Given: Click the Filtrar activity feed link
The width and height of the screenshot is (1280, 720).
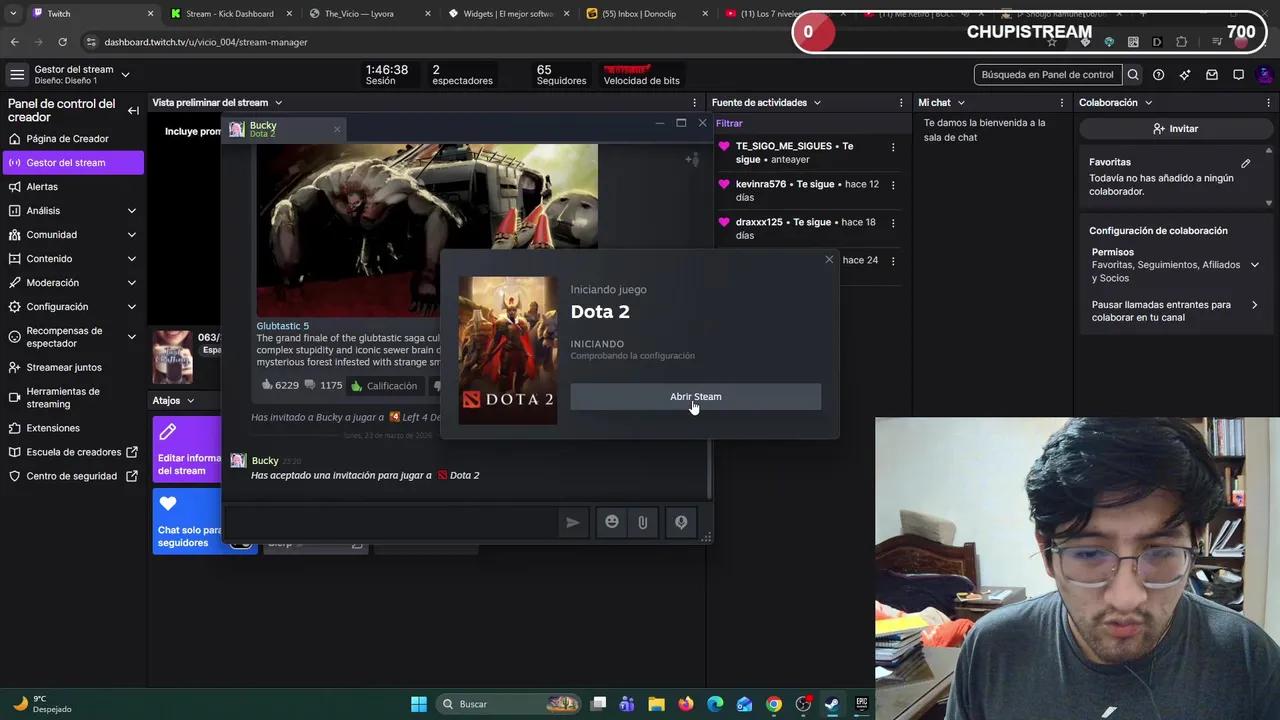Looking at the screenshot, I should (x=729, y=124).
